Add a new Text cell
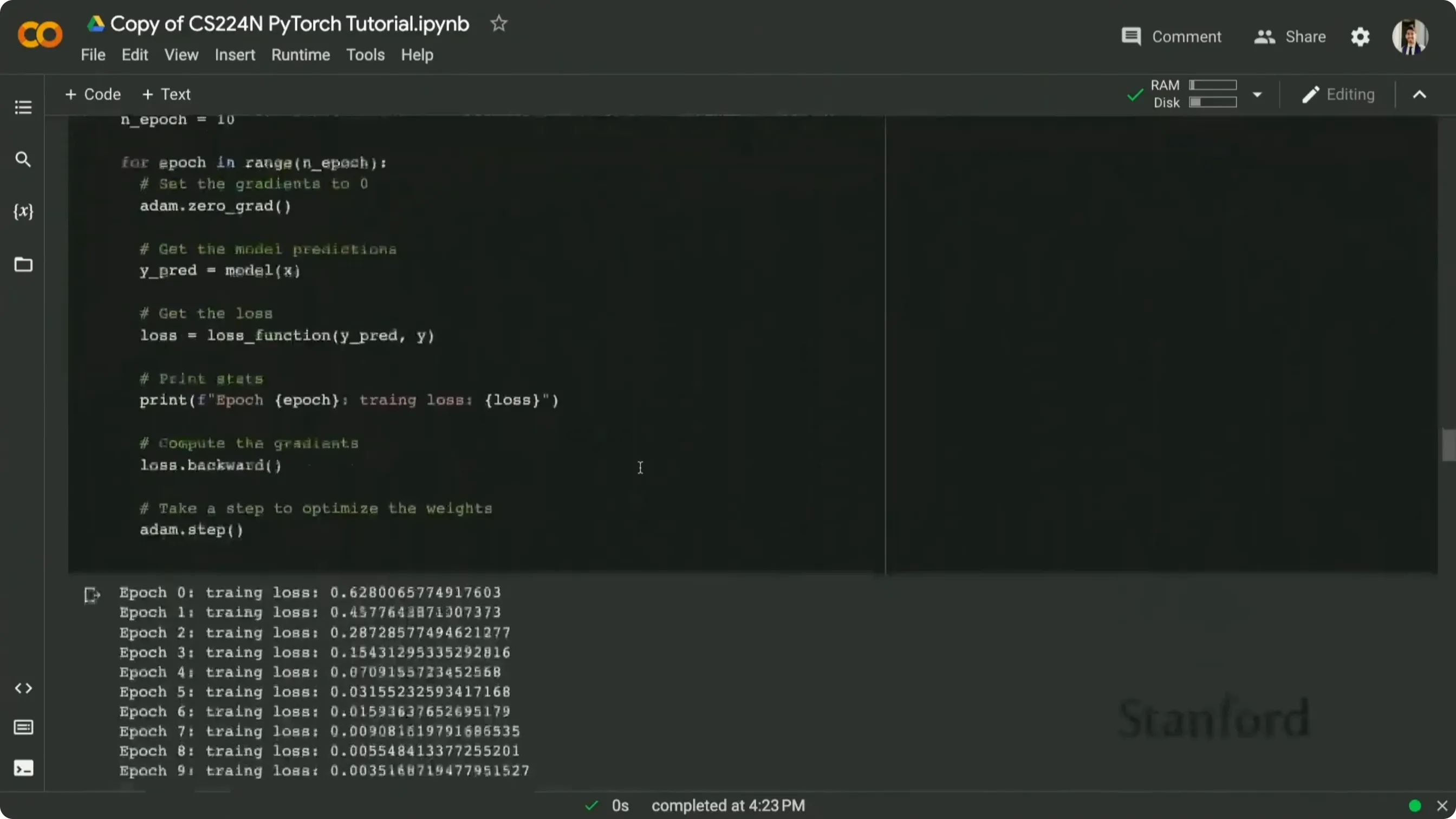Viewport: 1456px width, 819px height. click(166, 94)
